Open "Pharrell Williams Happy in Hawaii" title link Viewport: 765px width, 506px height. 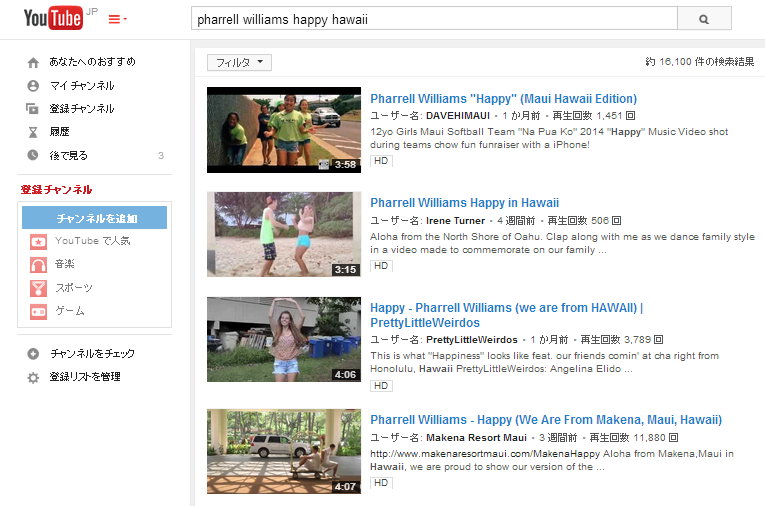click(464, 203)
